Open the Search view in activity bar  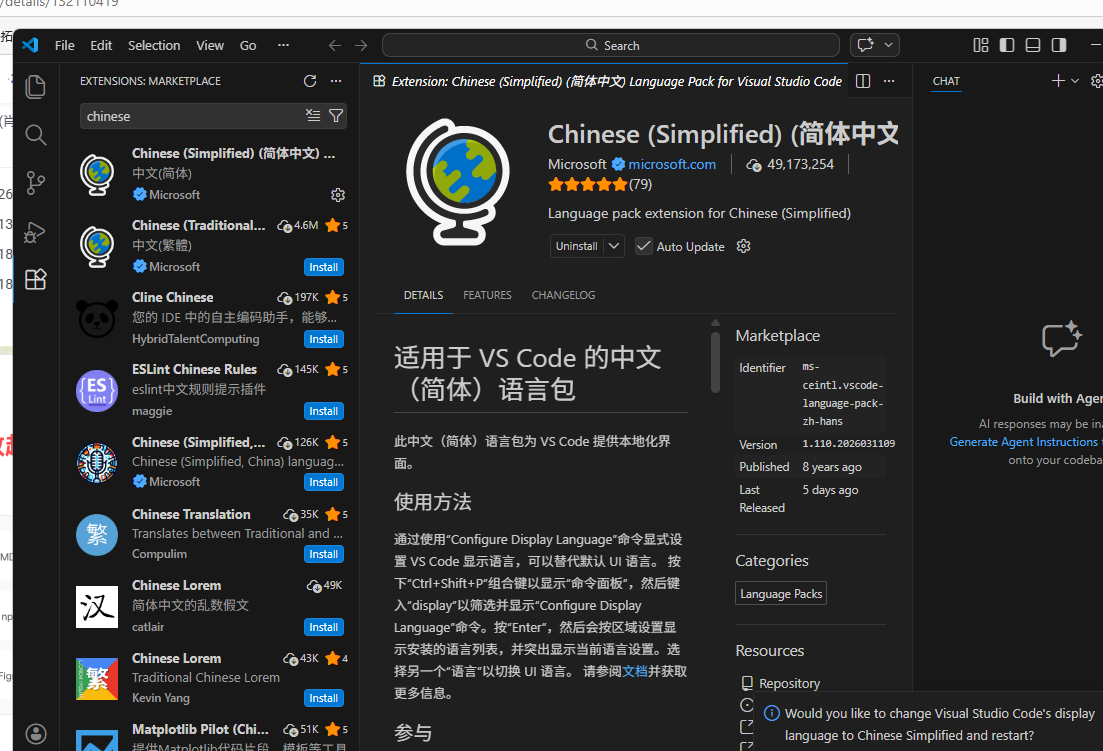(x=35, y=135)
